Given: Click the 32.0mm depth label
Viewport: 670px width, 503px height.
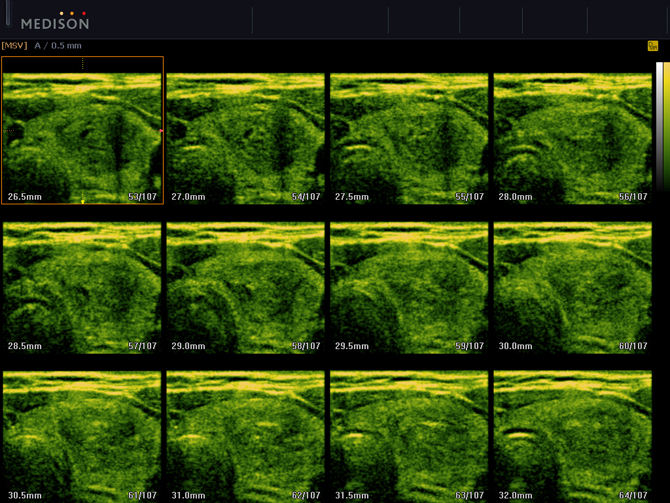Looking at the screenshot, I should (515, 495).
